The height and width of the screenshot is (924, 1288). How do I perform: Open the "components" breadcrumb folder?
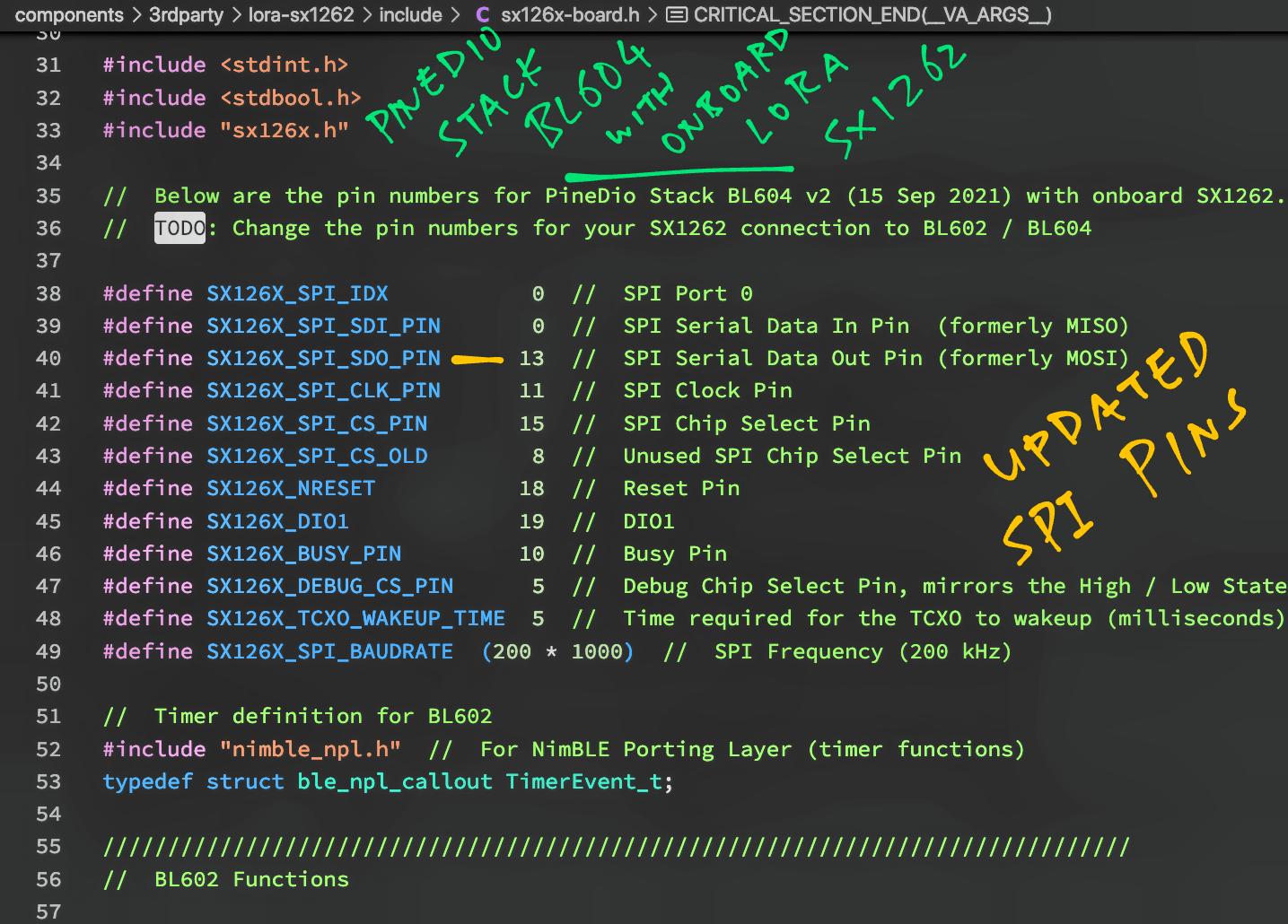click(69, 15)
